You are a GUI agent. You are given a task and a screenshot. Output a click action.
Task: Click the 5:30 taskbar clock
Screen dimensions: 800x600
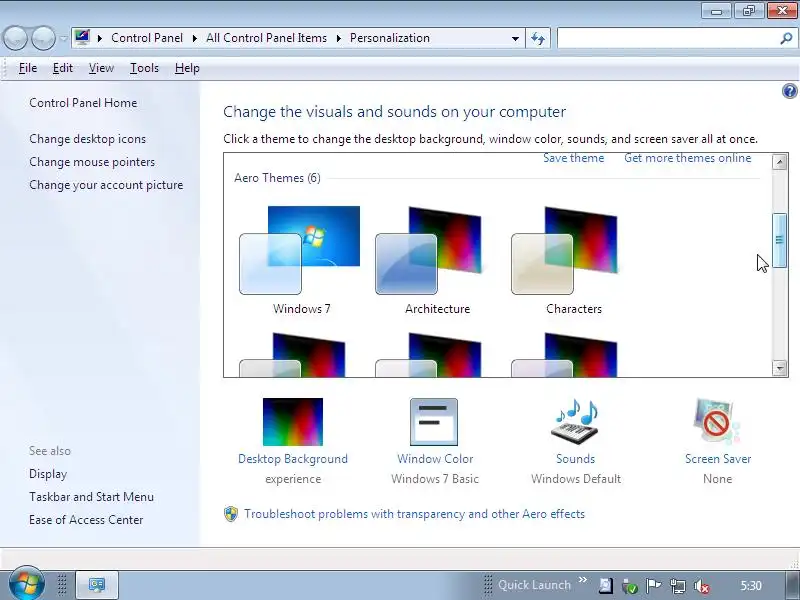tap(751, 586)
